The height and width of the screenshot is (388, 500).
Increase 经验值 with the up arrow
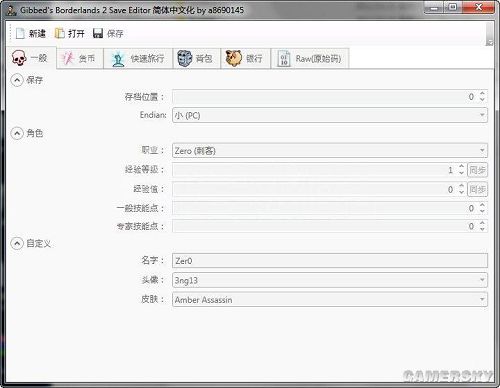pos(461,186)
